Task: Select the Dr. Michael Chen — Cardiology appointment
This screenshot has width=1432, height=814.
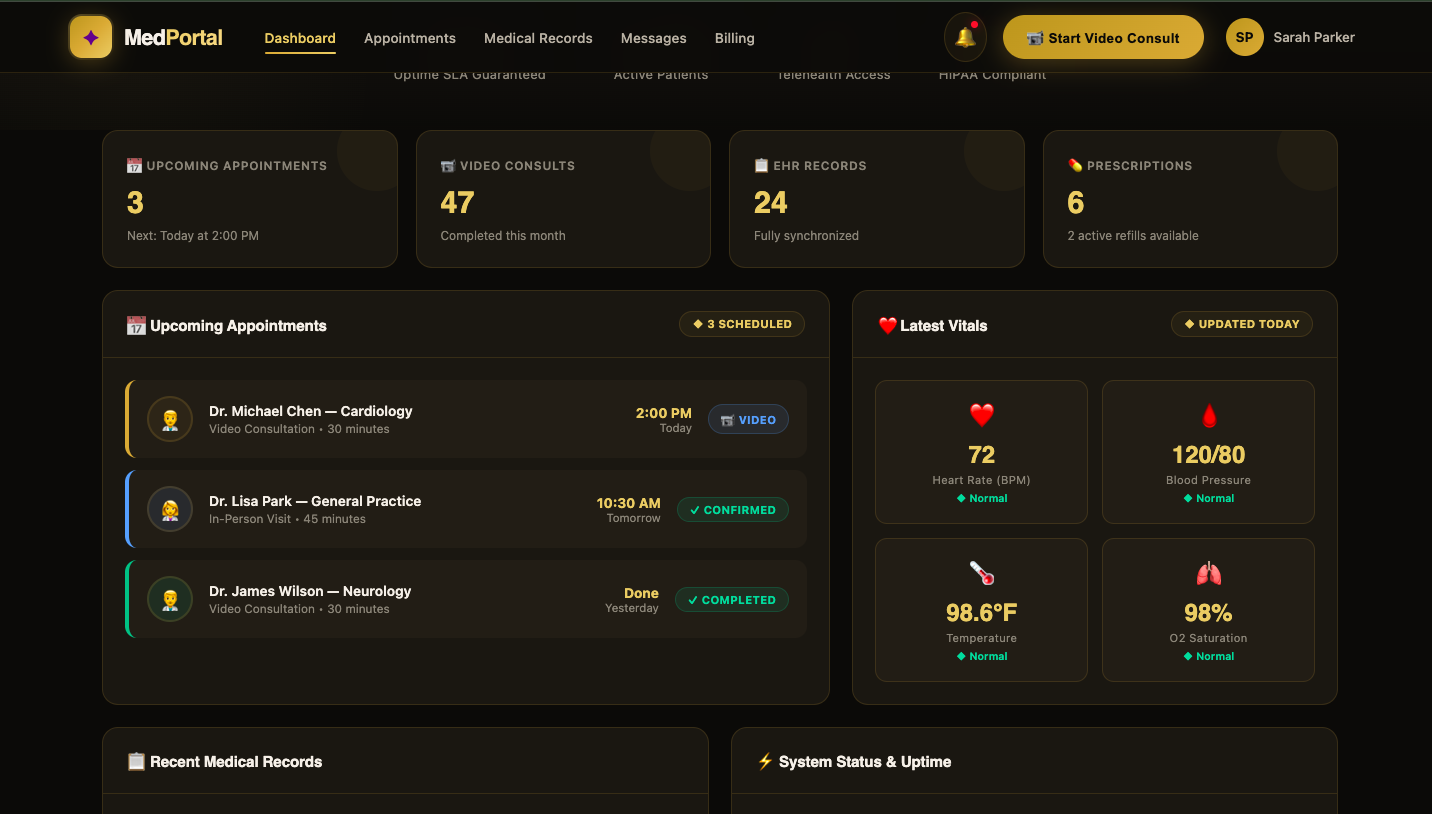Action: pyautogui.click(x=466, y=419)
